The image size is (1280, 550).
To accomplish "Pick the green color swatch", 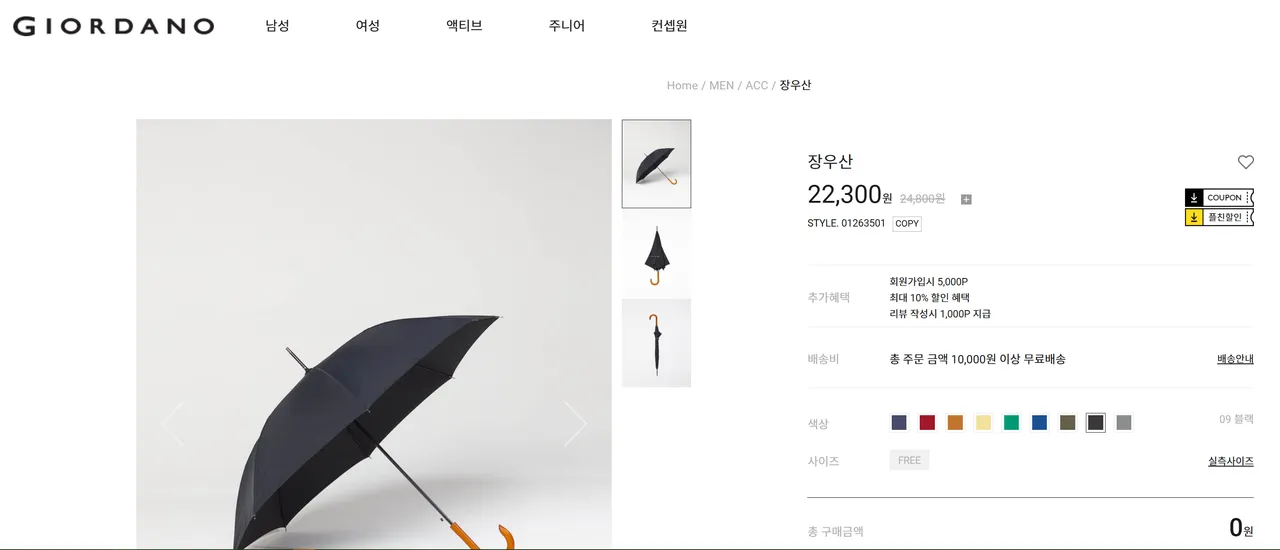I will click(1011, 423).
